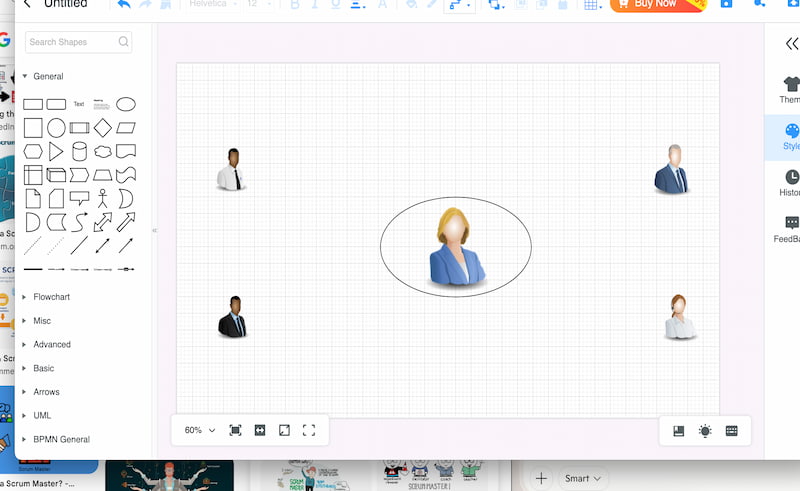
Task: Select the circle shape in General
Action: click(56, 128)
